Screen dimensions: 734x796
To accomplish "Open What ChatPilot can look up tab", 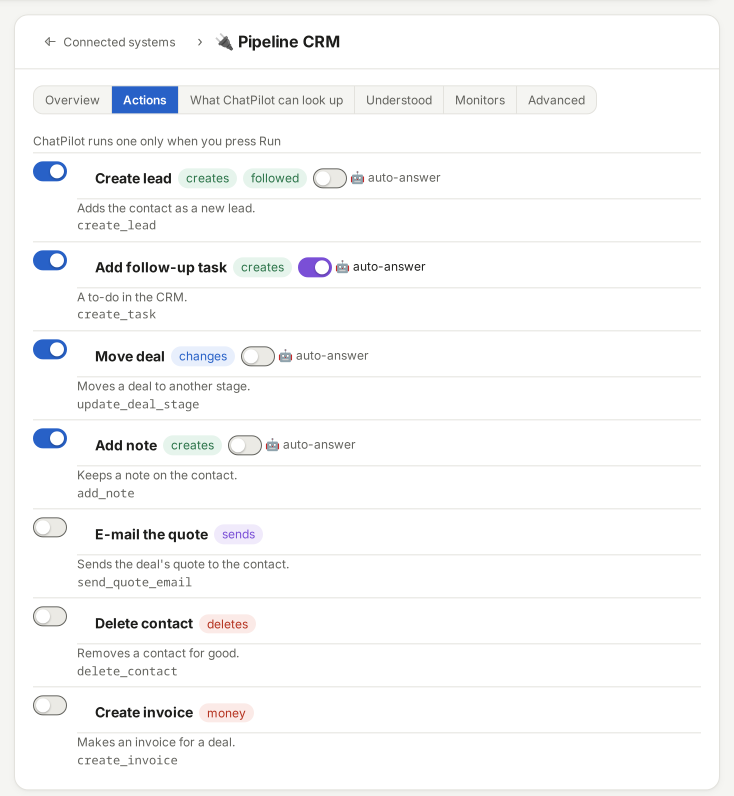I will [266, 100].
